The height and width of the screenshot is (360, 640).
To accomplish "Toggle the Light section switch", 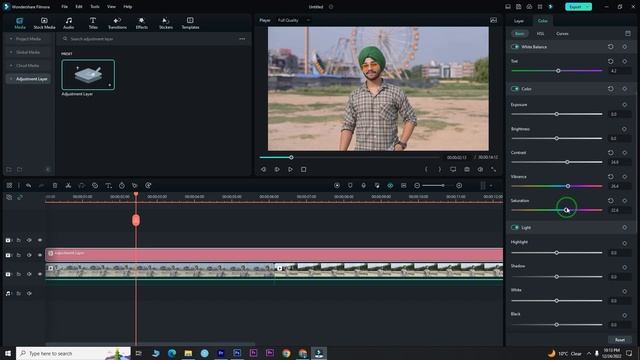I will point(515,227).
